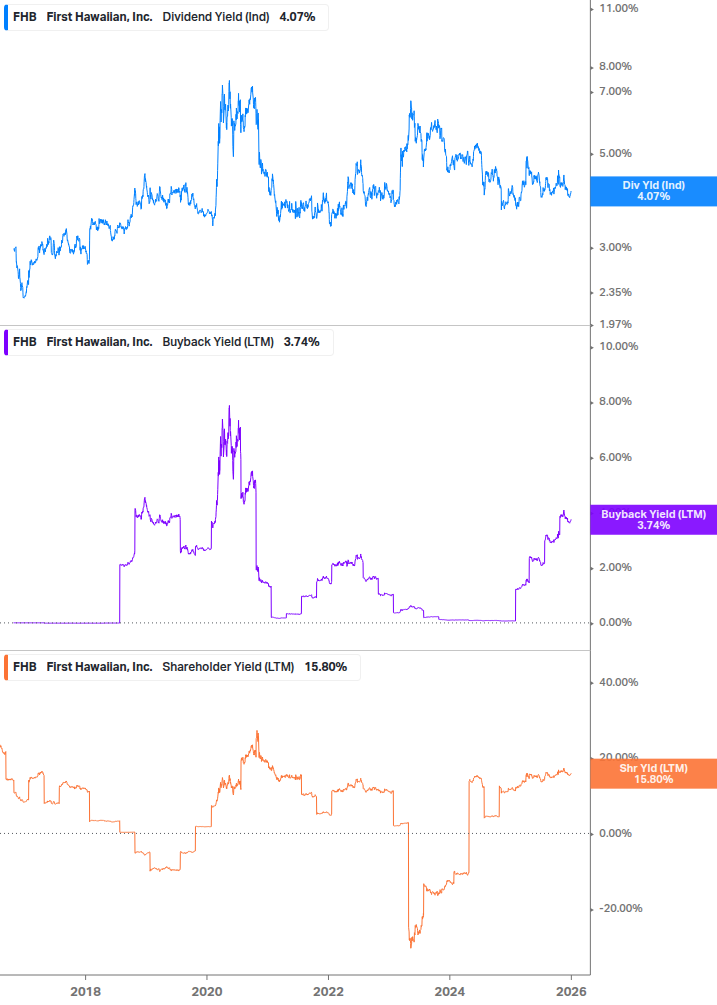Click the 2024 label on the time axis
The width and height of the screenshot is (717, 1005).
pos(450,992)
